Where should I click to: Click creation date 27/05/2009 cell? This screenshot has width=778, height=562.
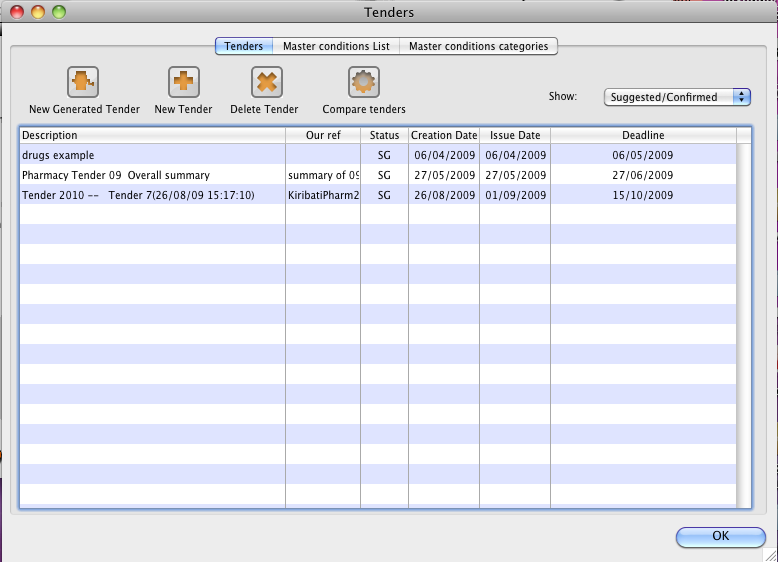[445, 175]
